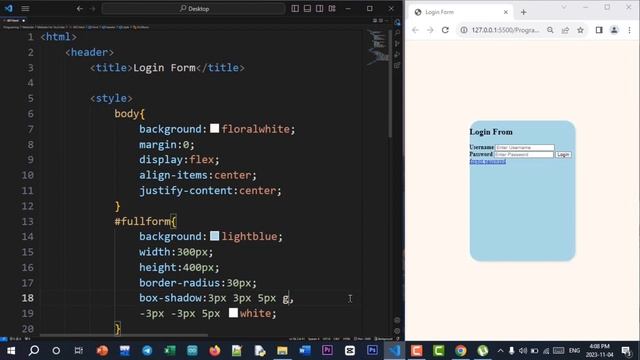The image size is (640, 360).
Task: Open Chrome three-dot menu
Action: click(629, 30)
